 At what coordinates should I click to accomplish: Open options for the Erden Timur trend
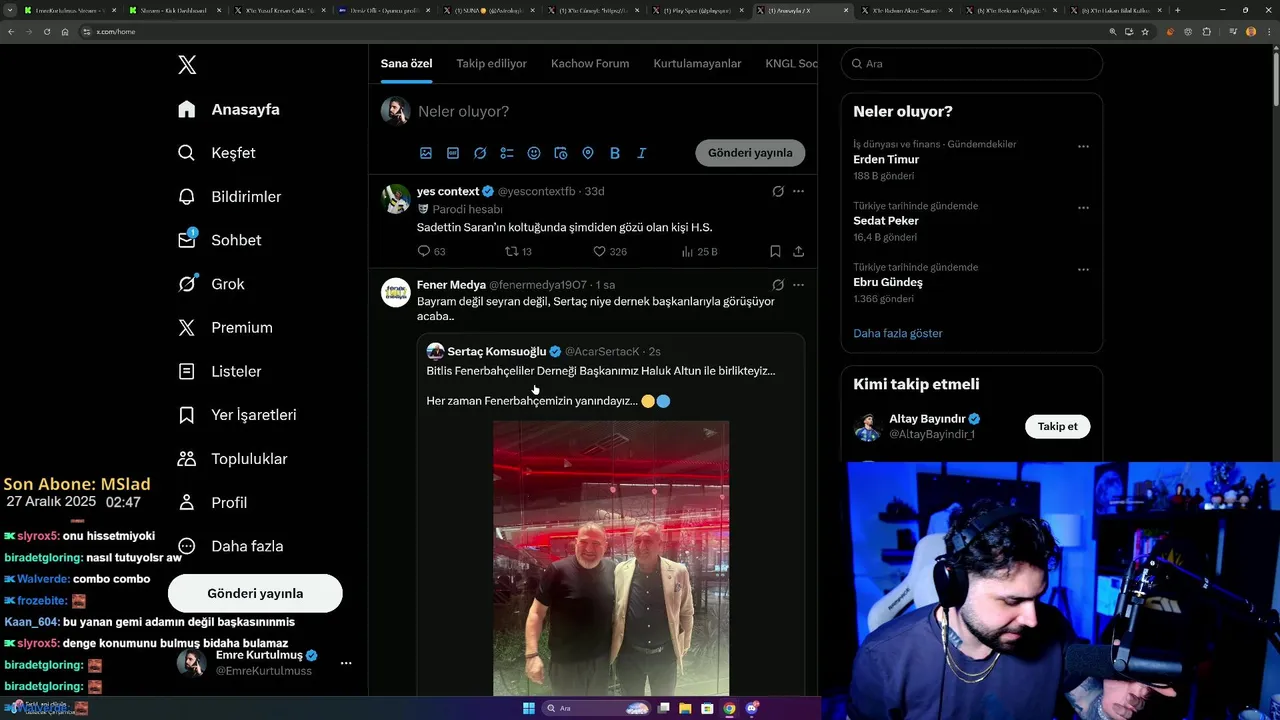pos(1083,146)
